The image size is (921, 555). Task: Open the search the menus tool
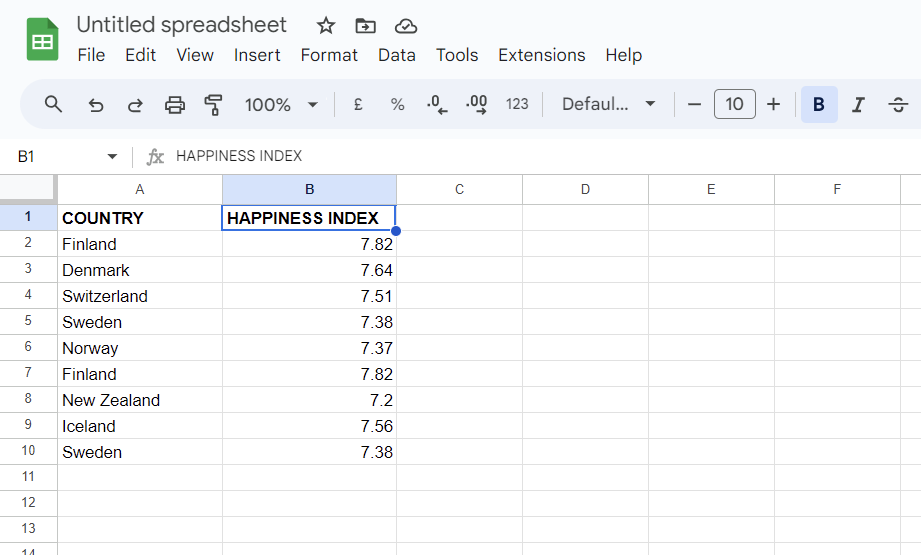click(x=54, y=104)
